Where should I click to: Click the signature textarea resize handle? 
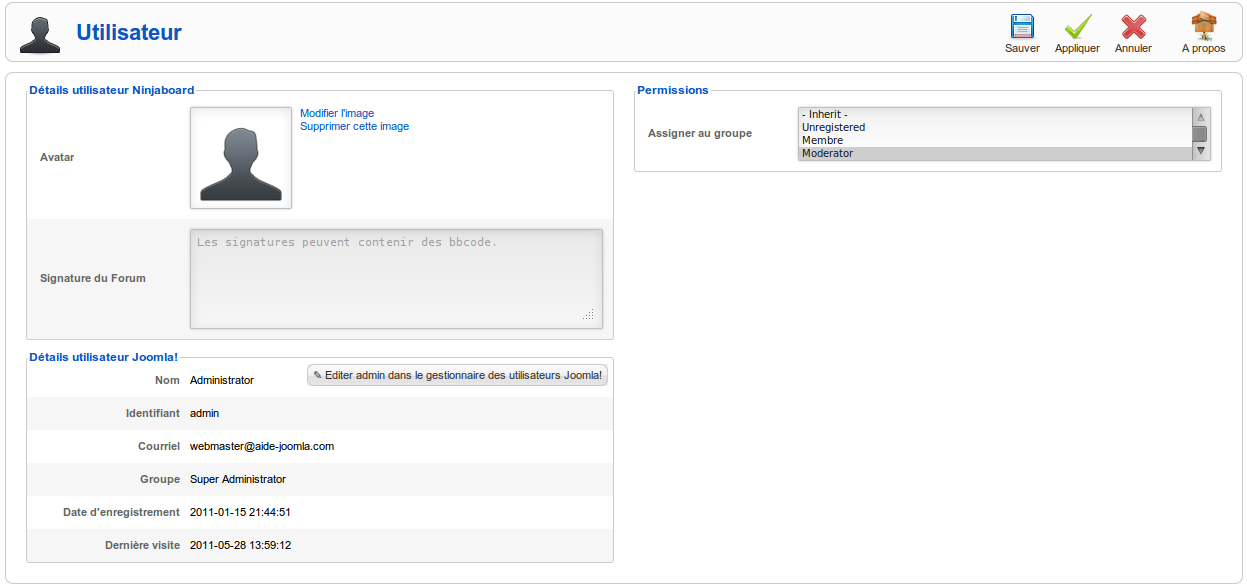click(x=589, y=315)
